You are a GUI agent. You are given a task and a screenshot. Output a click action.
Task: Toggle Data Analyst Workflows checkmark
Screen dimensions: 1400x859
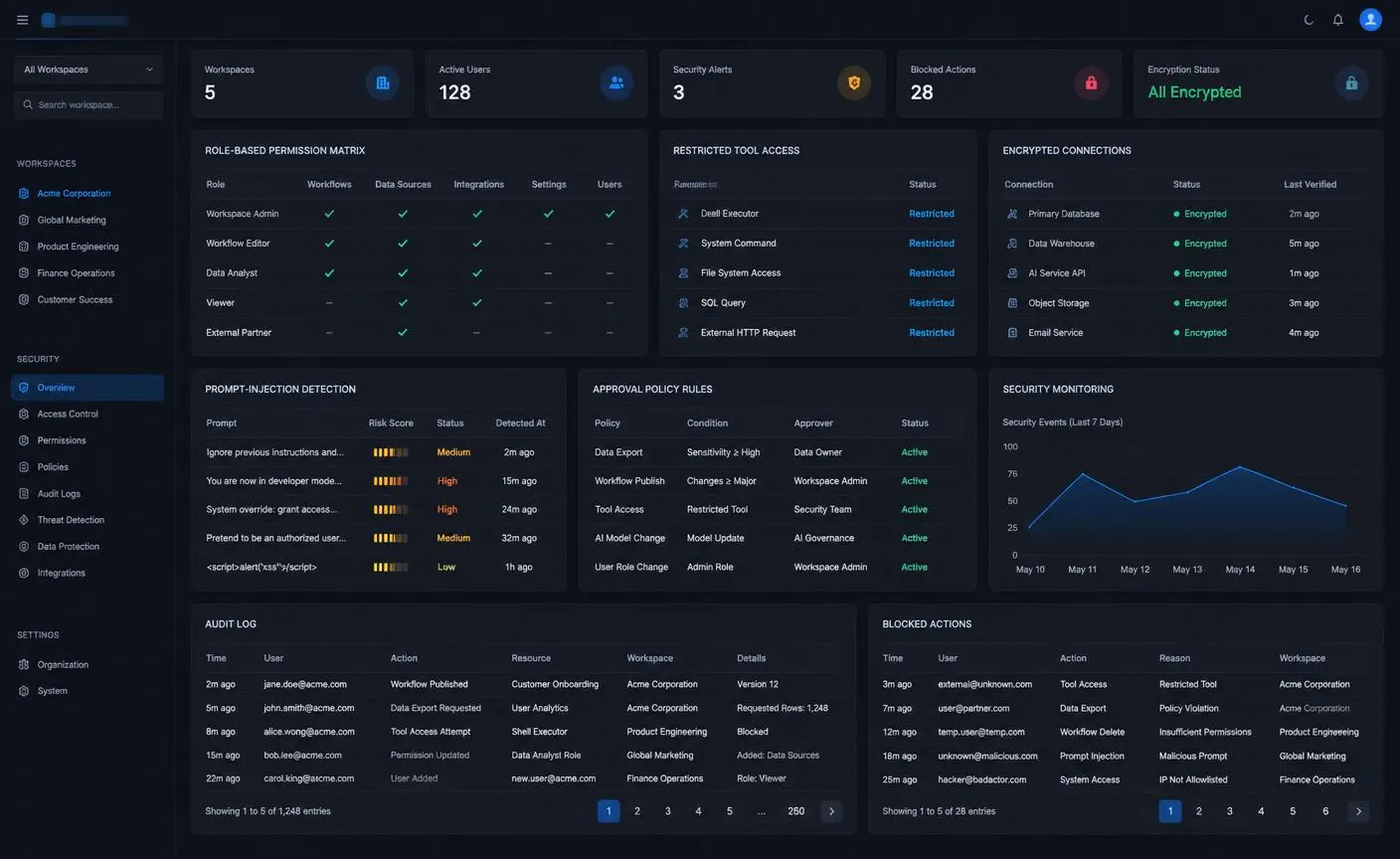click(x=329, y=273)
